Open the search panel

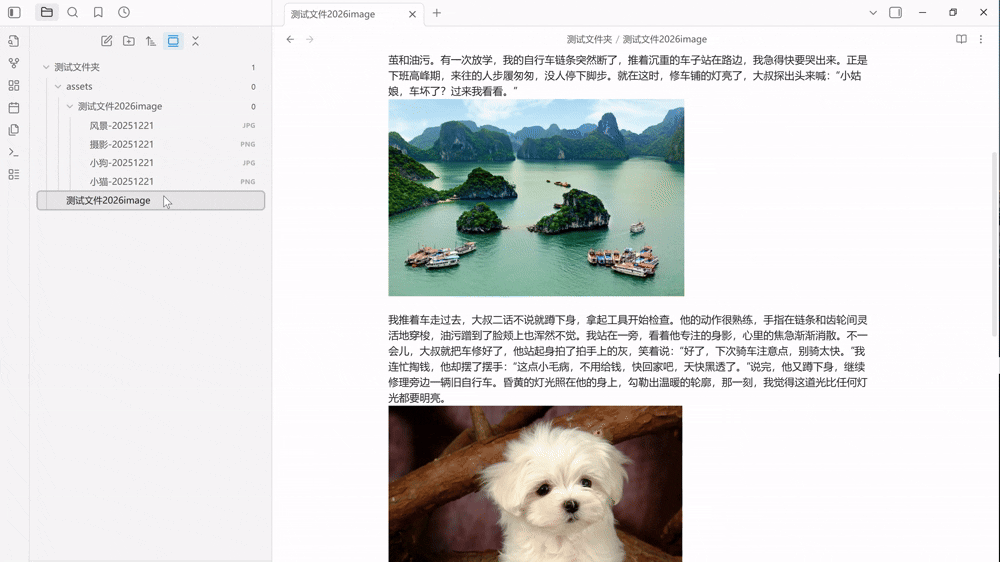tap(73, 12)
